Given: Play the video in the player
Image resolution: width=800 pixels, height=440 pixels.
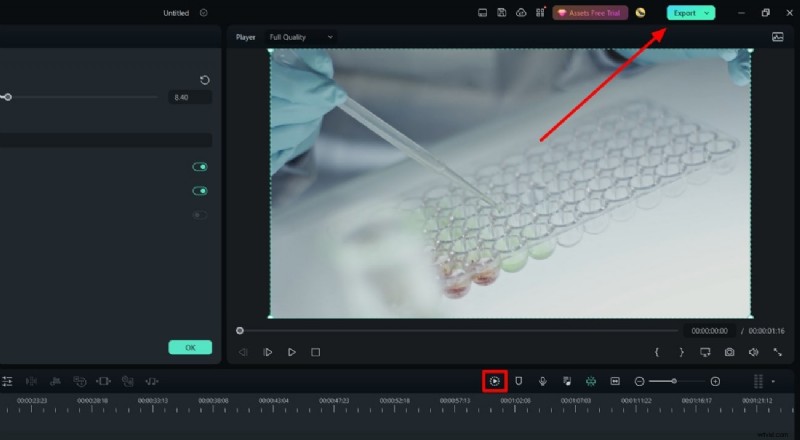Looking at the screenshot, I should click(x=291, y=352).
